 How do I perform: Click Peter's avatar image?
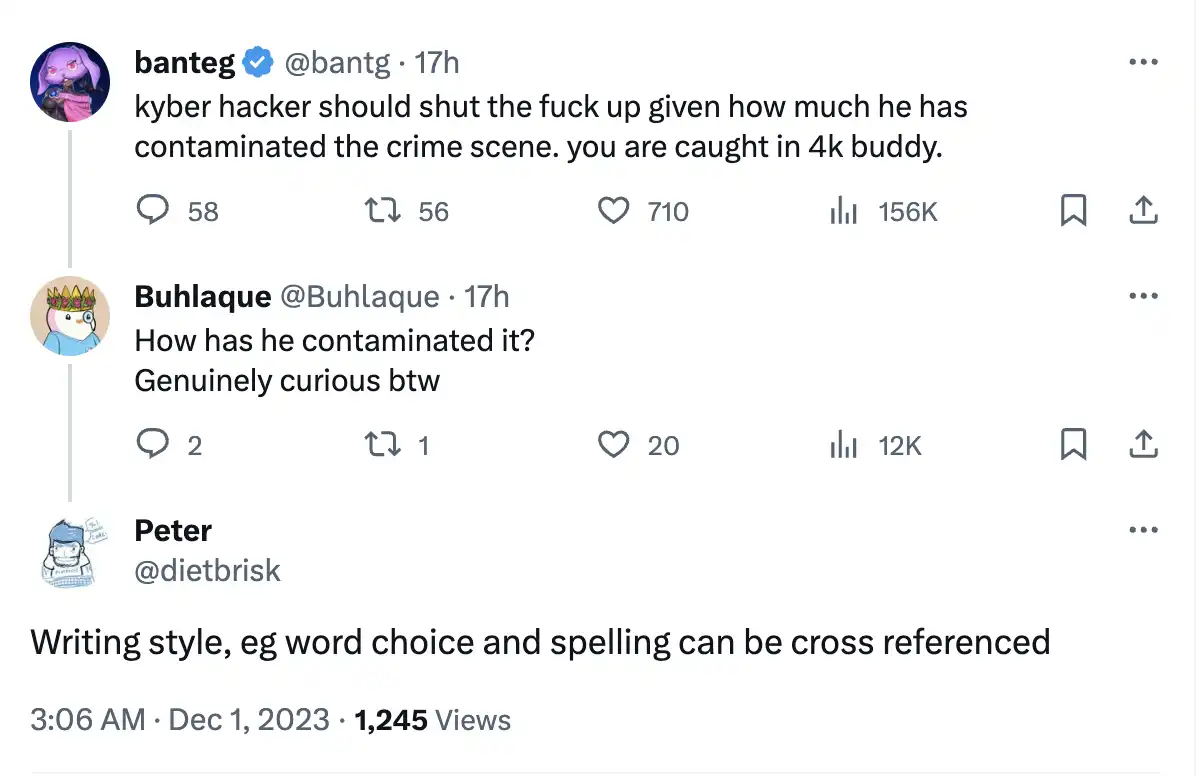click(69, 550)
